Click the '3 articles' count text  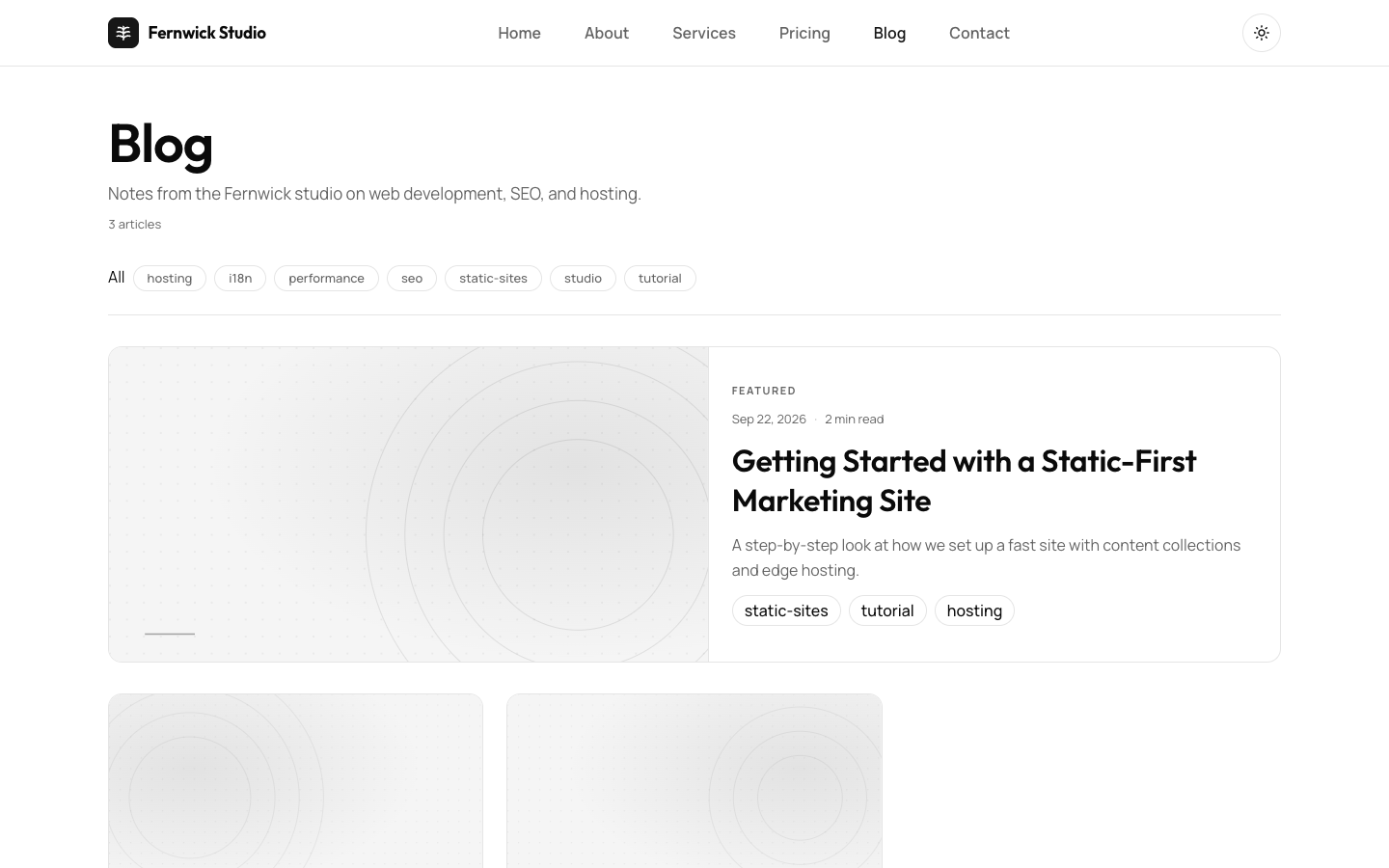point(134,224)
